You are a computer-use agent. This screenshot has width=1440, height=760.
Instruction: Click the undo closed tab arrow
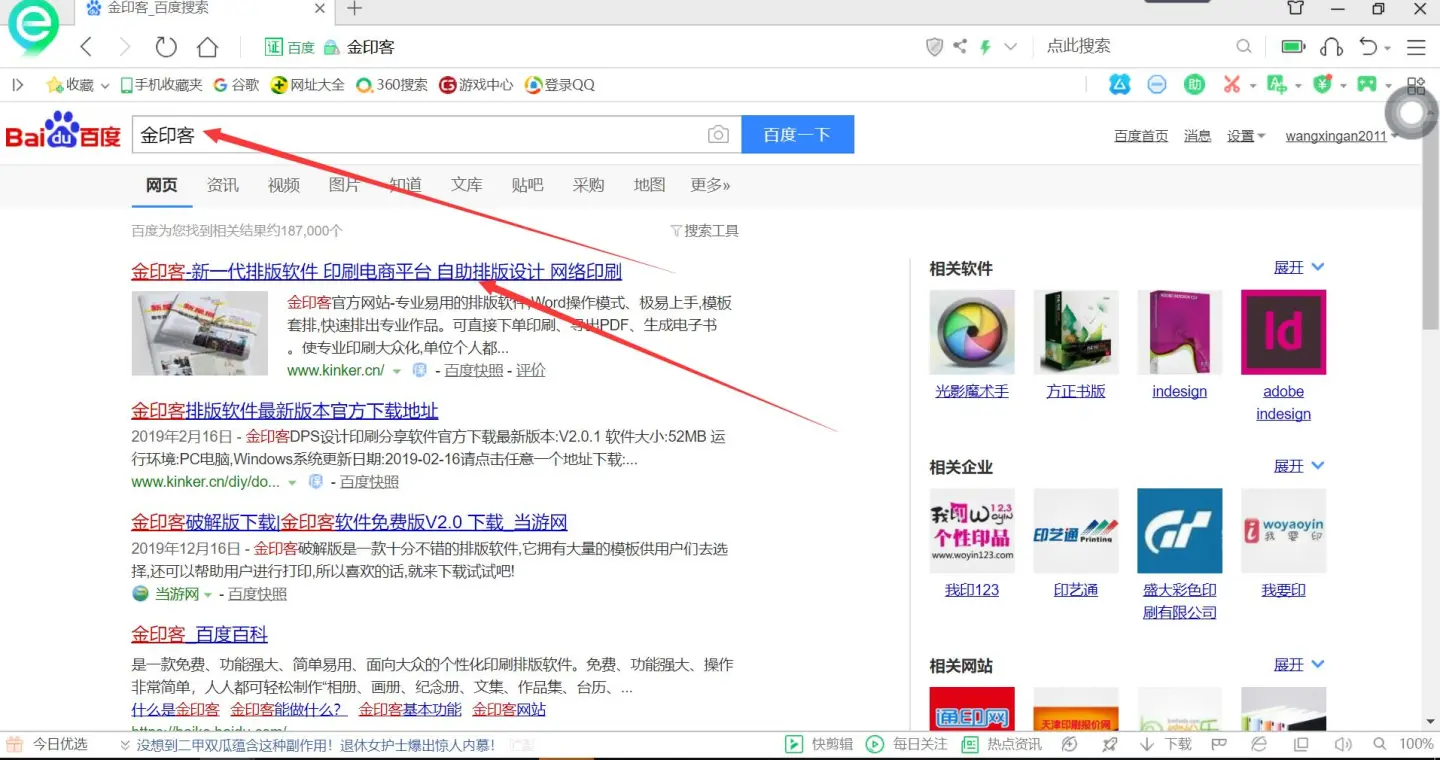[1369, 47]
